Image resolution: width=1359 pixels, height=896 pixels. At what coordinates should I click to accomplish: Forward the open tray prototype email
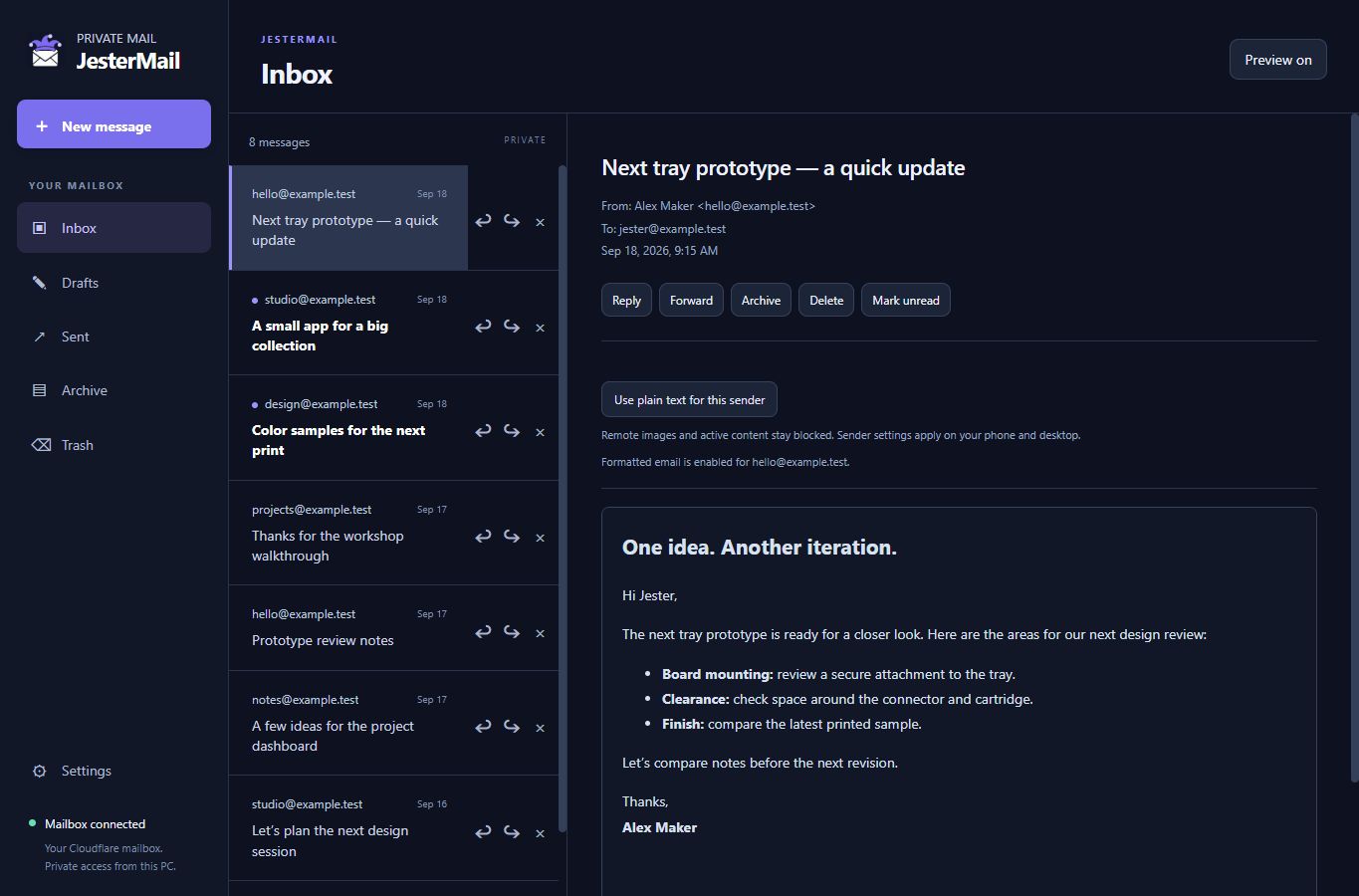point(691,300)
